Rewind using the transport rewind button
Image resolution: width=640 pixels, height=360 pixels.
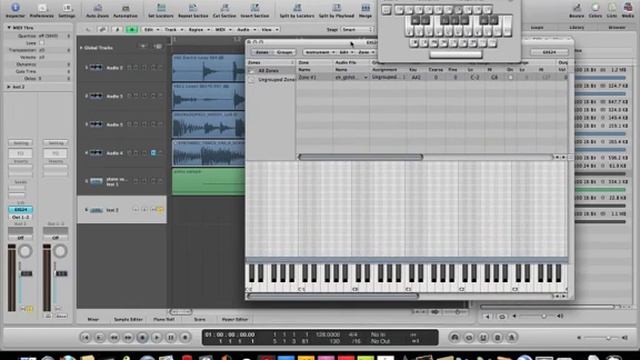(x=114, y=338)
